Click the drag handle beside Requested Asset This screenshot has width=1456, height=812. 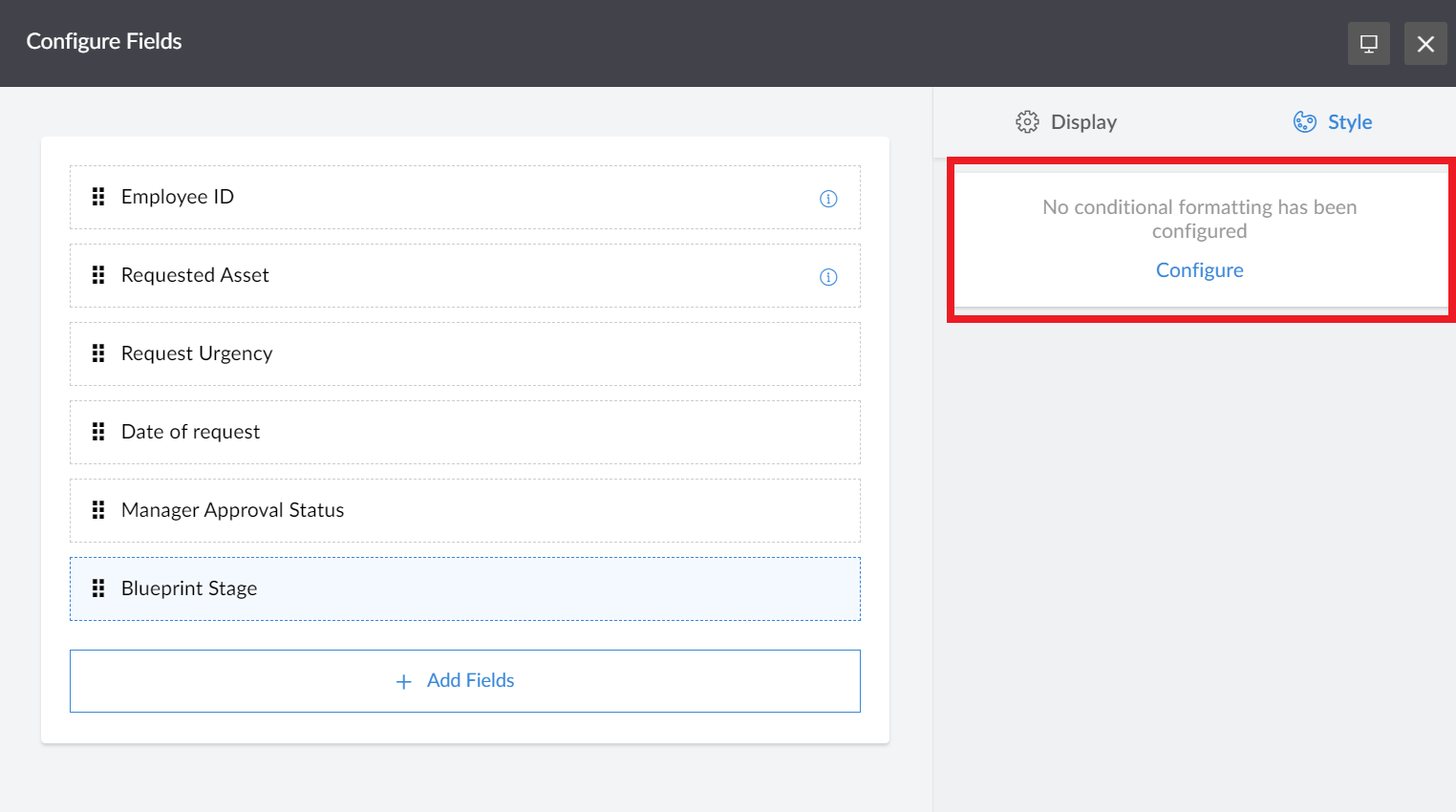[96, 275]
